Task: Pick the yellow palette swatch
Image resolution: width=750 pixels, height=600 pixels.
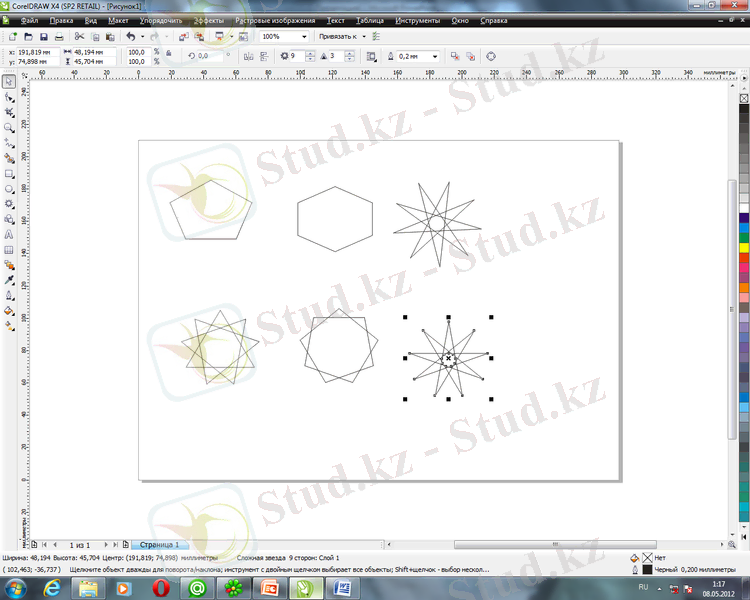Action: coord(744,247)
